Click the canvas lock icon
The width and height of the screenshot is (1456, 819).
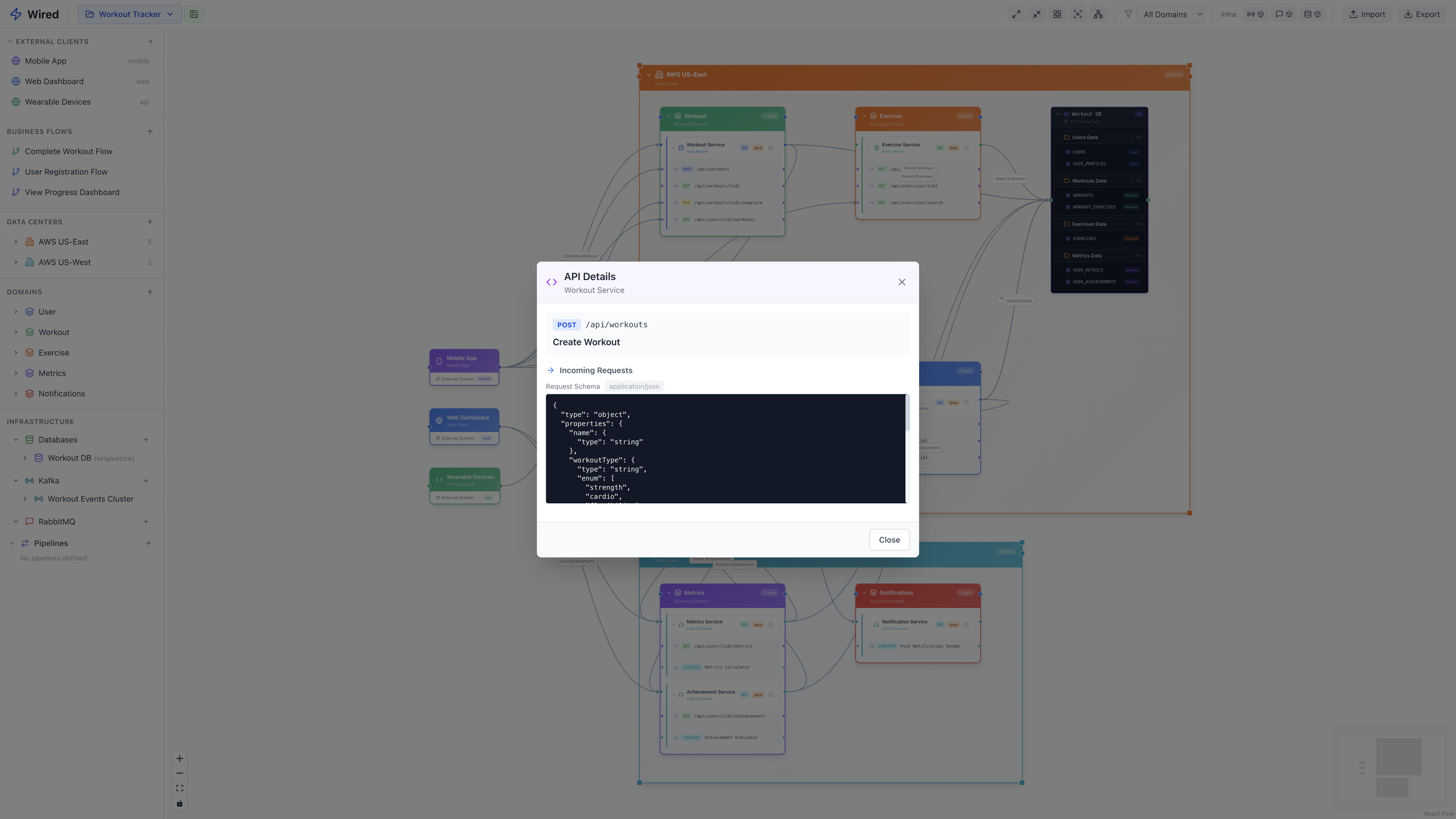pos(179,804)
